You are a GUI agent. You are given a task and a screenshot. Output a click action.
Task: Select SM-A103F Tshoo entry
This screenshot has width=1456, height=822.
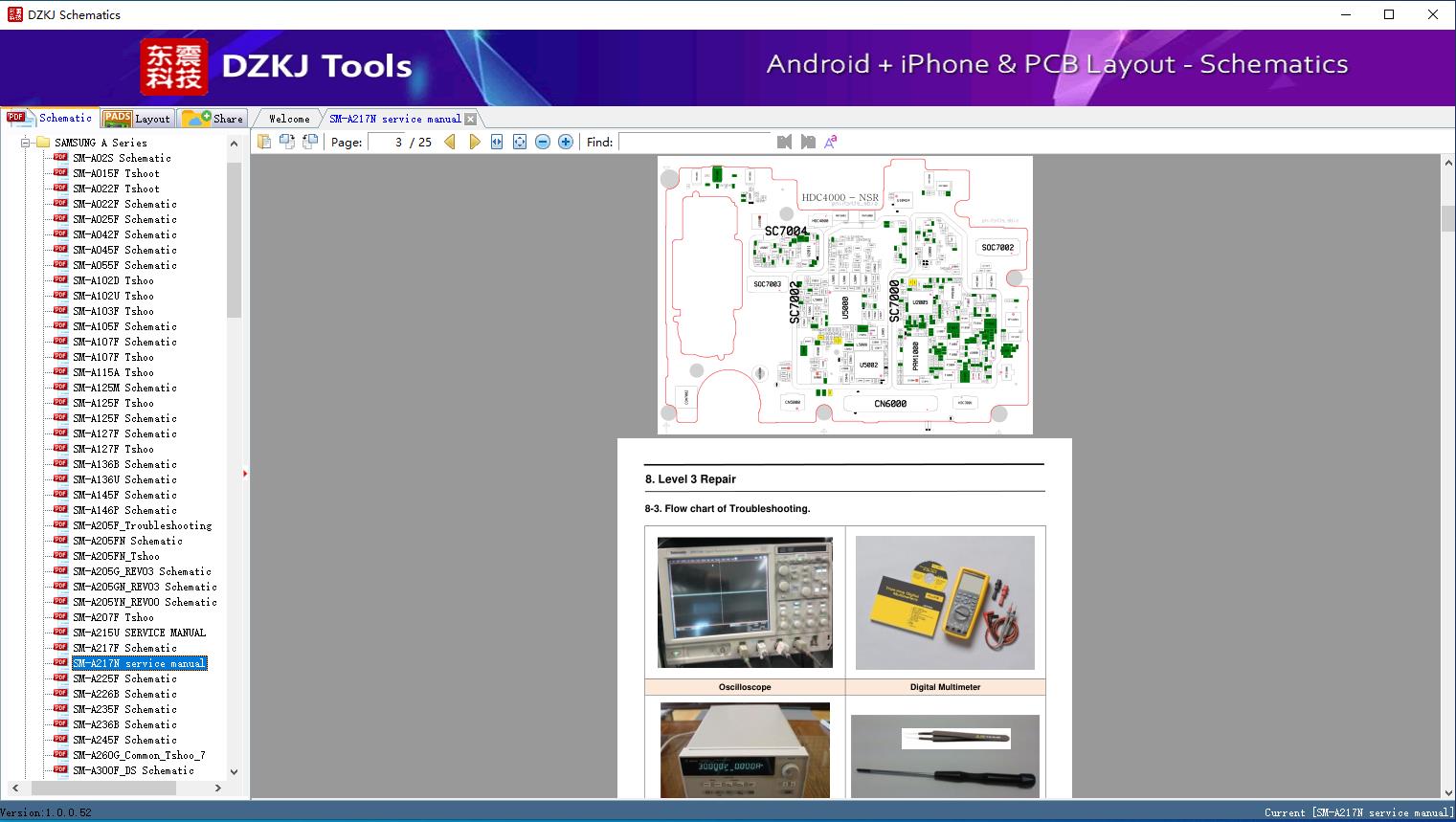pos(113,311)
